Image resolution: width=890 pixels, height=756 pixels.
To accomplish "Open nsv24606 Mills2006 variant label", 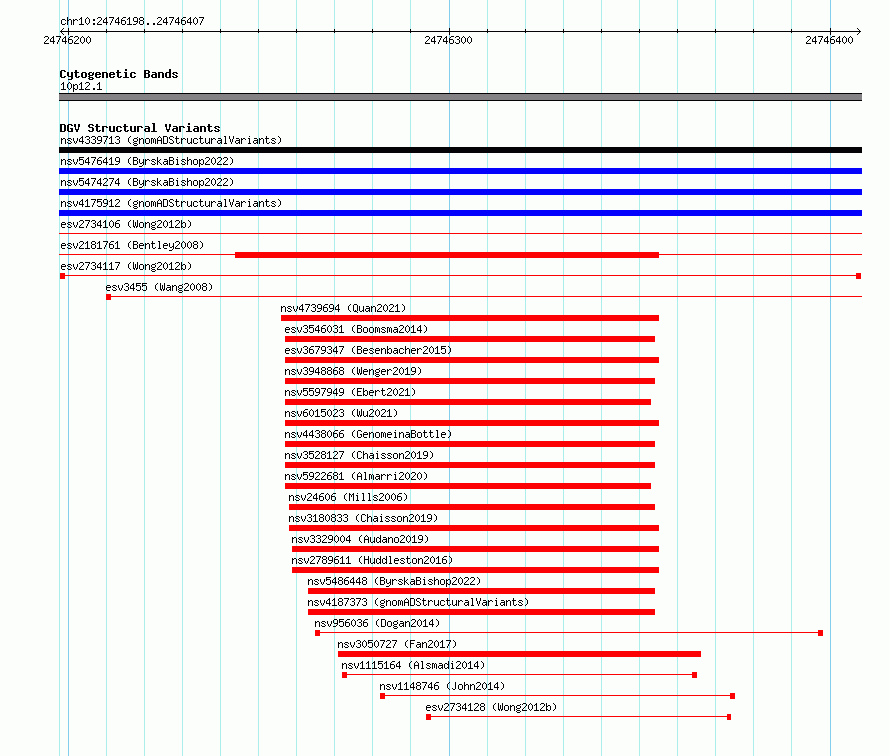I will coord(348,497).
